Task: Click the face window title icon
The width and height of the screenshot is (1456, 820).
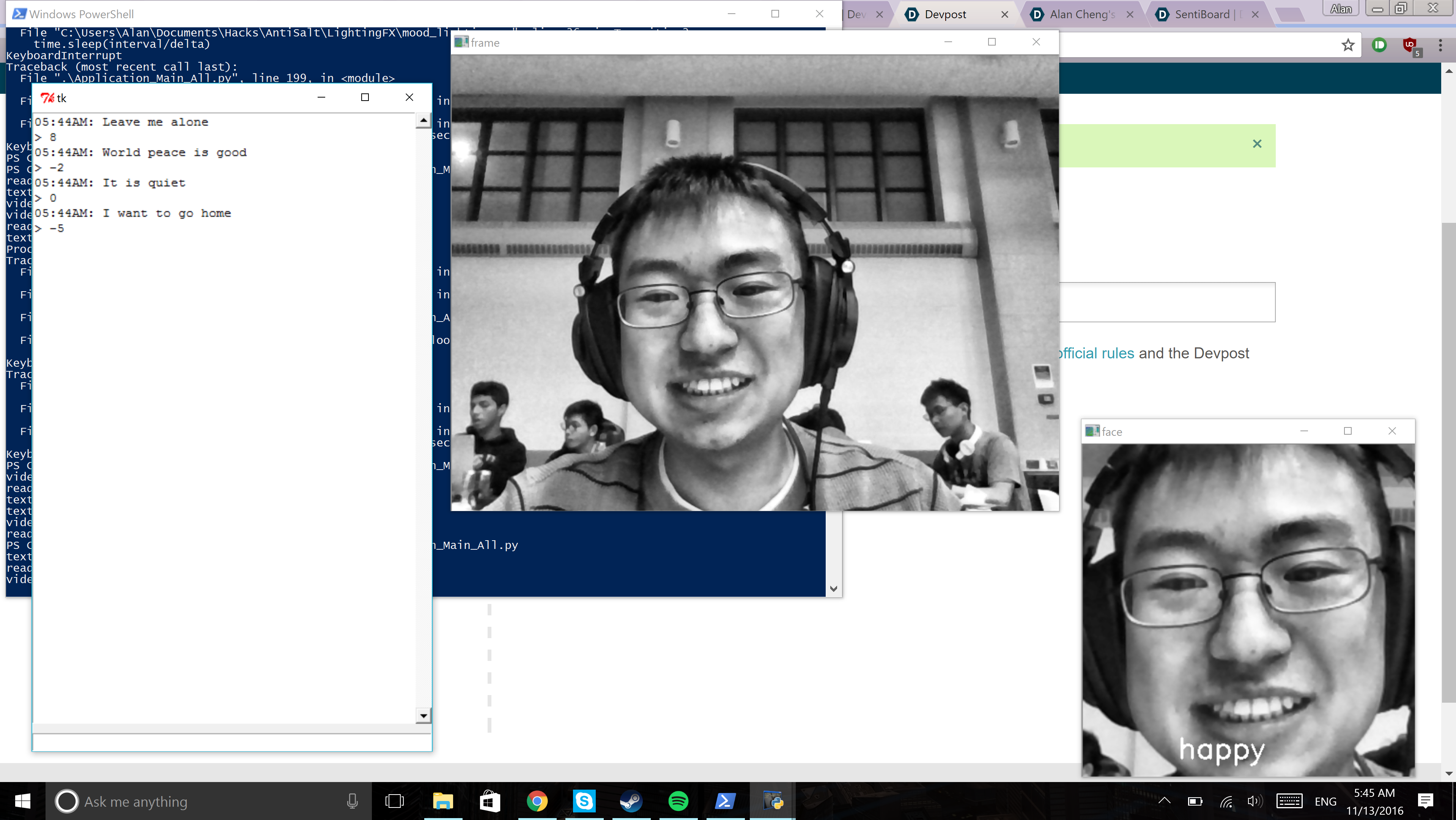Action: click(1092, 431)
